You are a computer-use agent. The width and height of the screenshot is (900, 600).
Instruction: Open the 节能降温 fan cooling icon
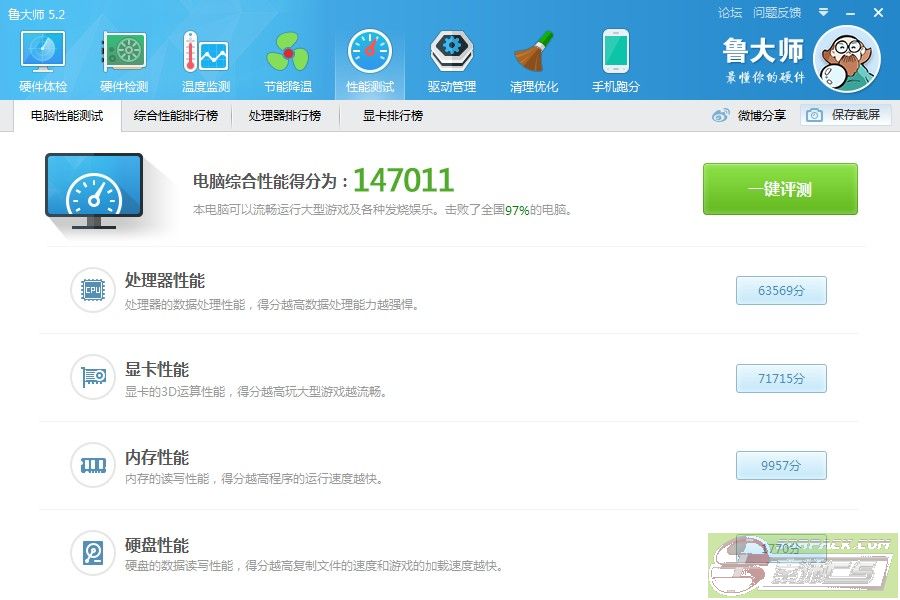288,52
